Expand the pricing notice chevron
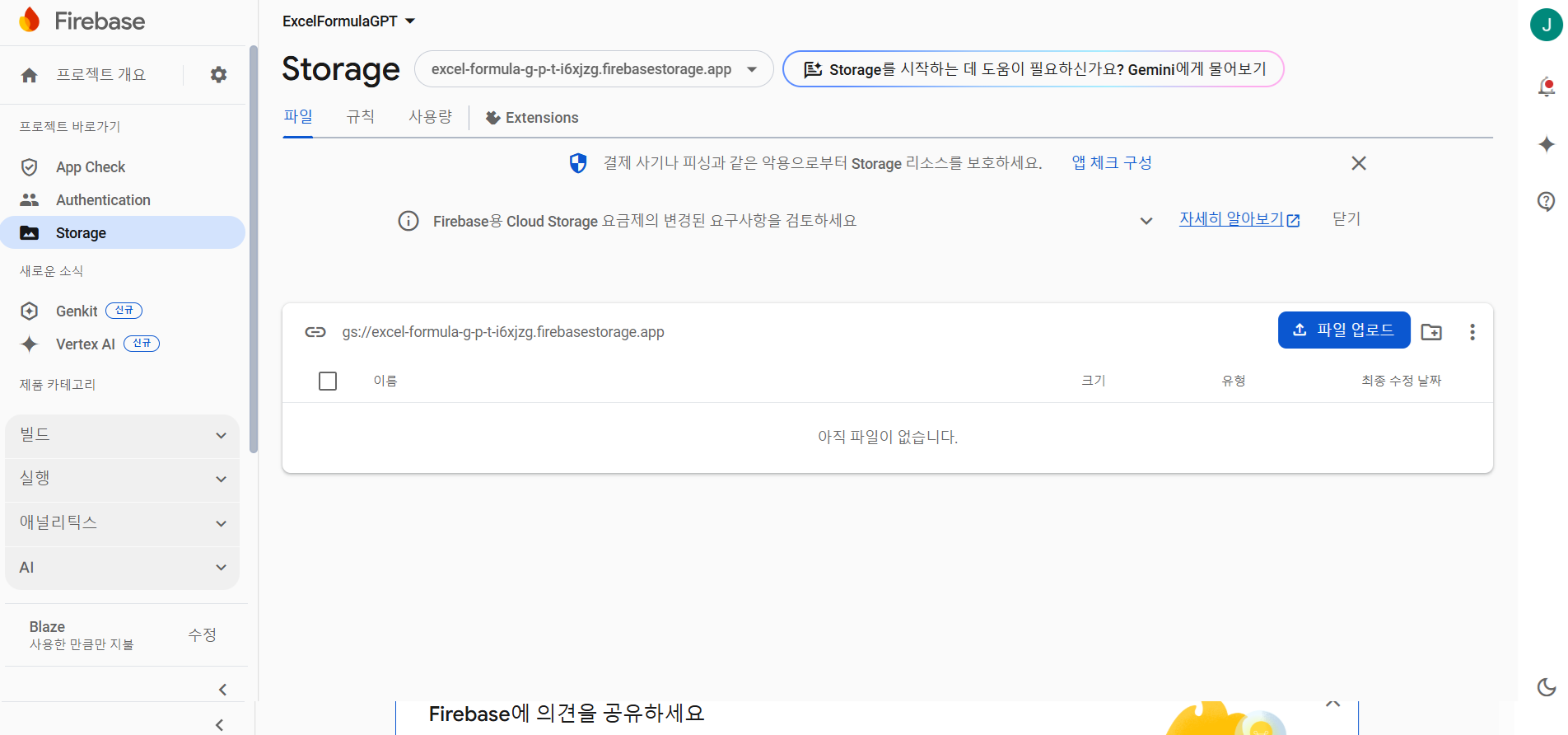 (1146, 221)
